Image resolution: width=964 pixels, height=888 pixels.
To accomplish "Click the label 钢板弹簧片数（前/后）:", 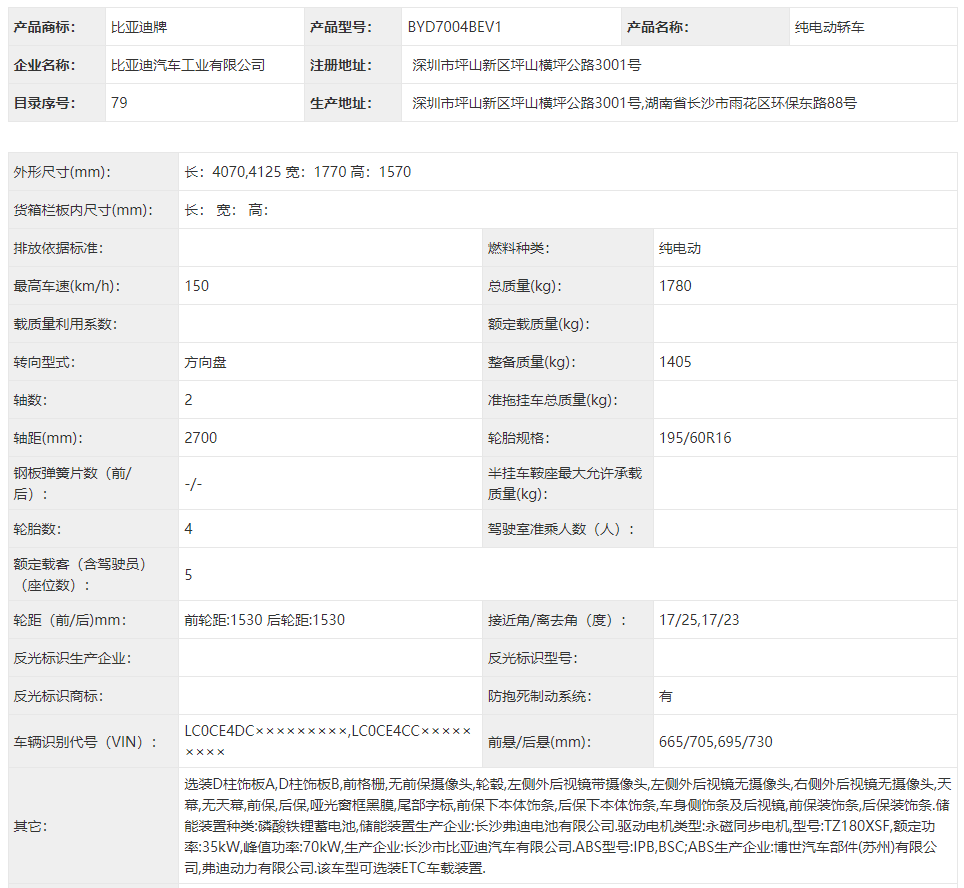I will (x=73, y=483).
